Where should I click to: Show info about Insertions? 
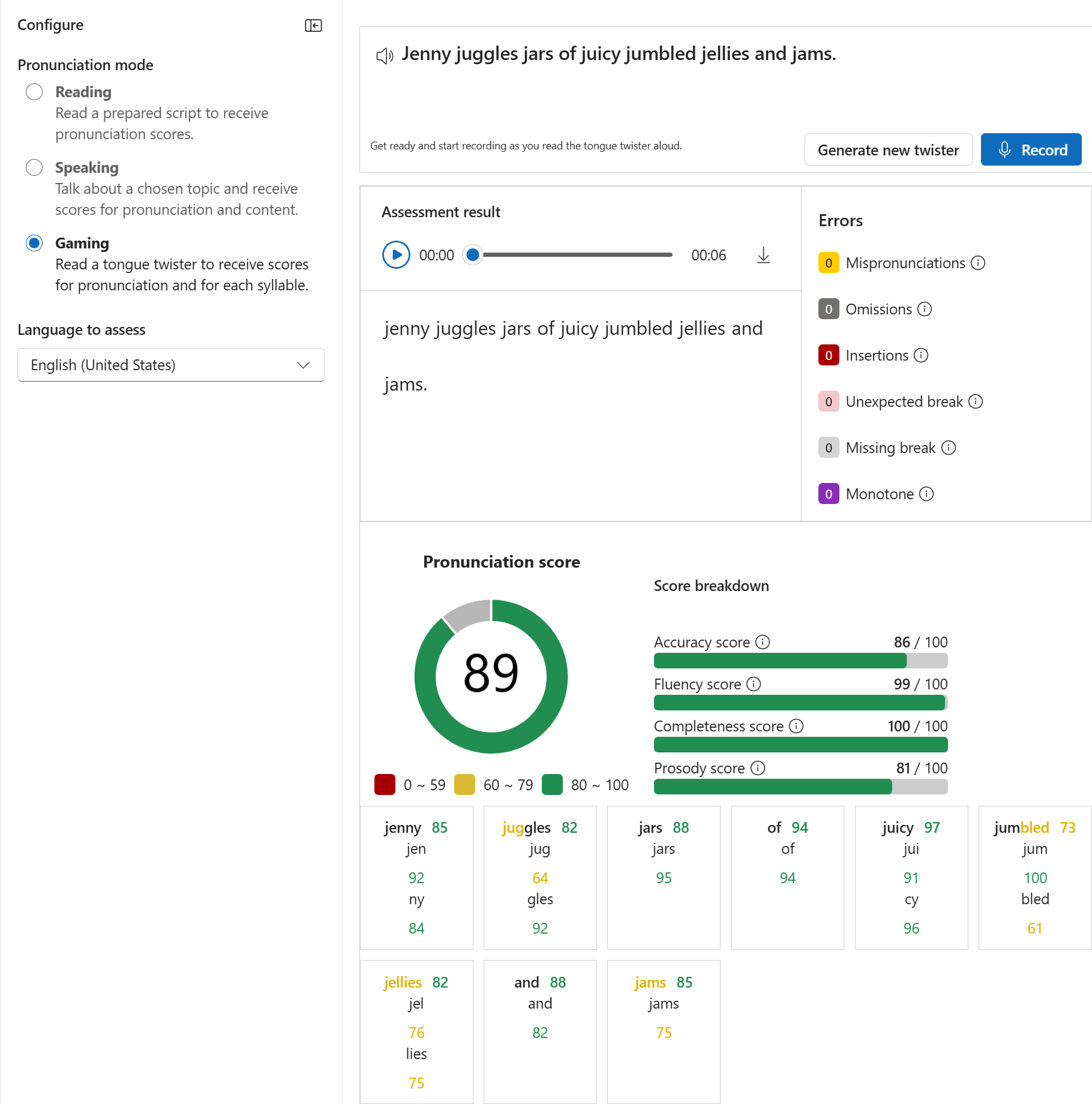921,355
